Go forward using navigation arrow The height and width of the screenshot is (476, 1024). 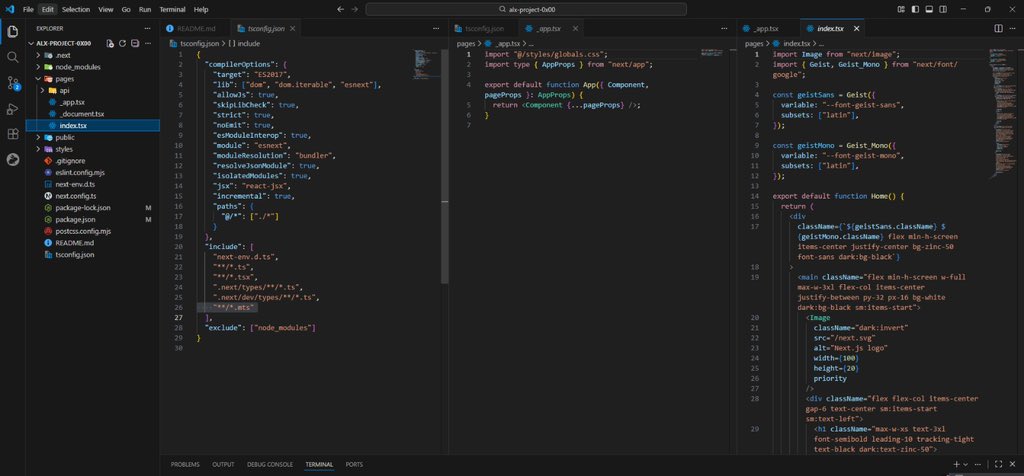(x=355, y=9)
